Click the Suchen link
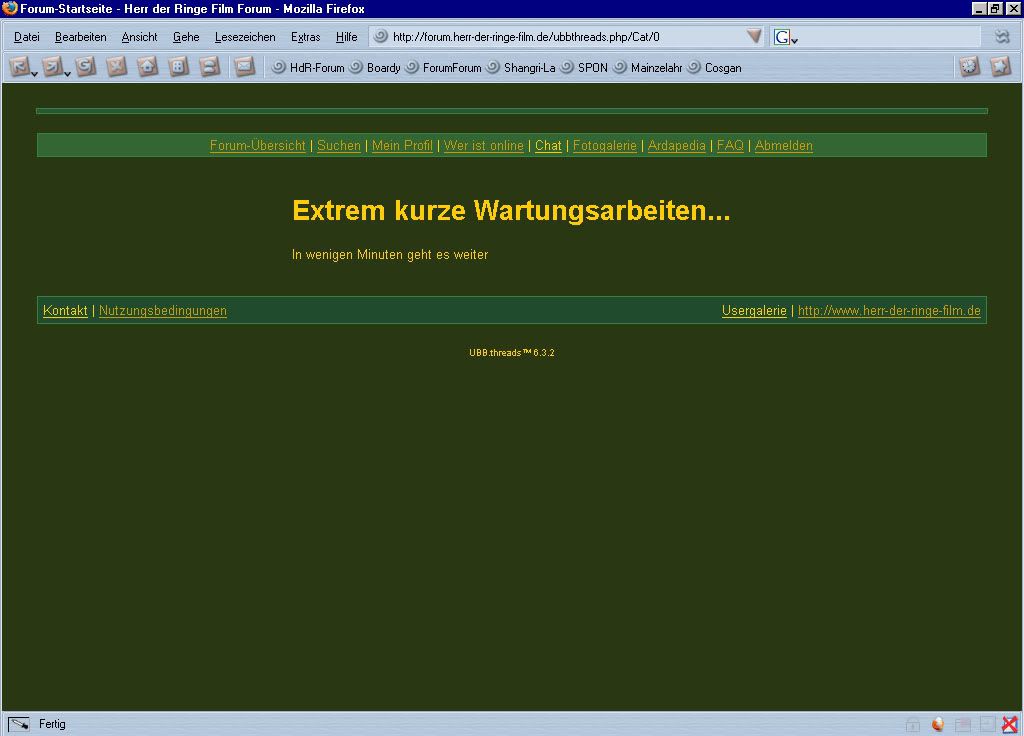This screenshot has width=1024, height=736. click(338, 146)
